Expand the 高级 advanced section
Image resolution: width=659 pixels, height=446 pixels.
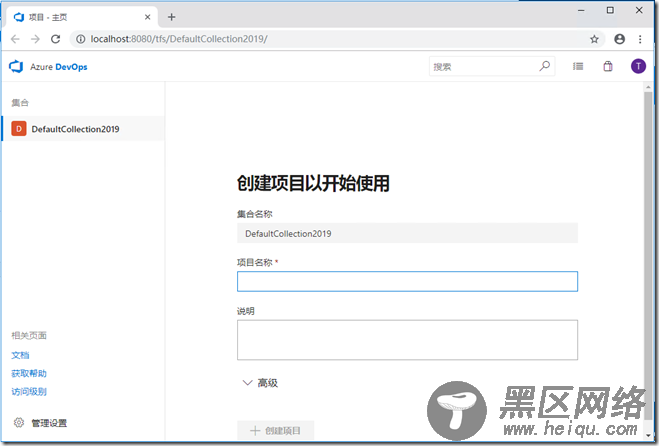260,383
